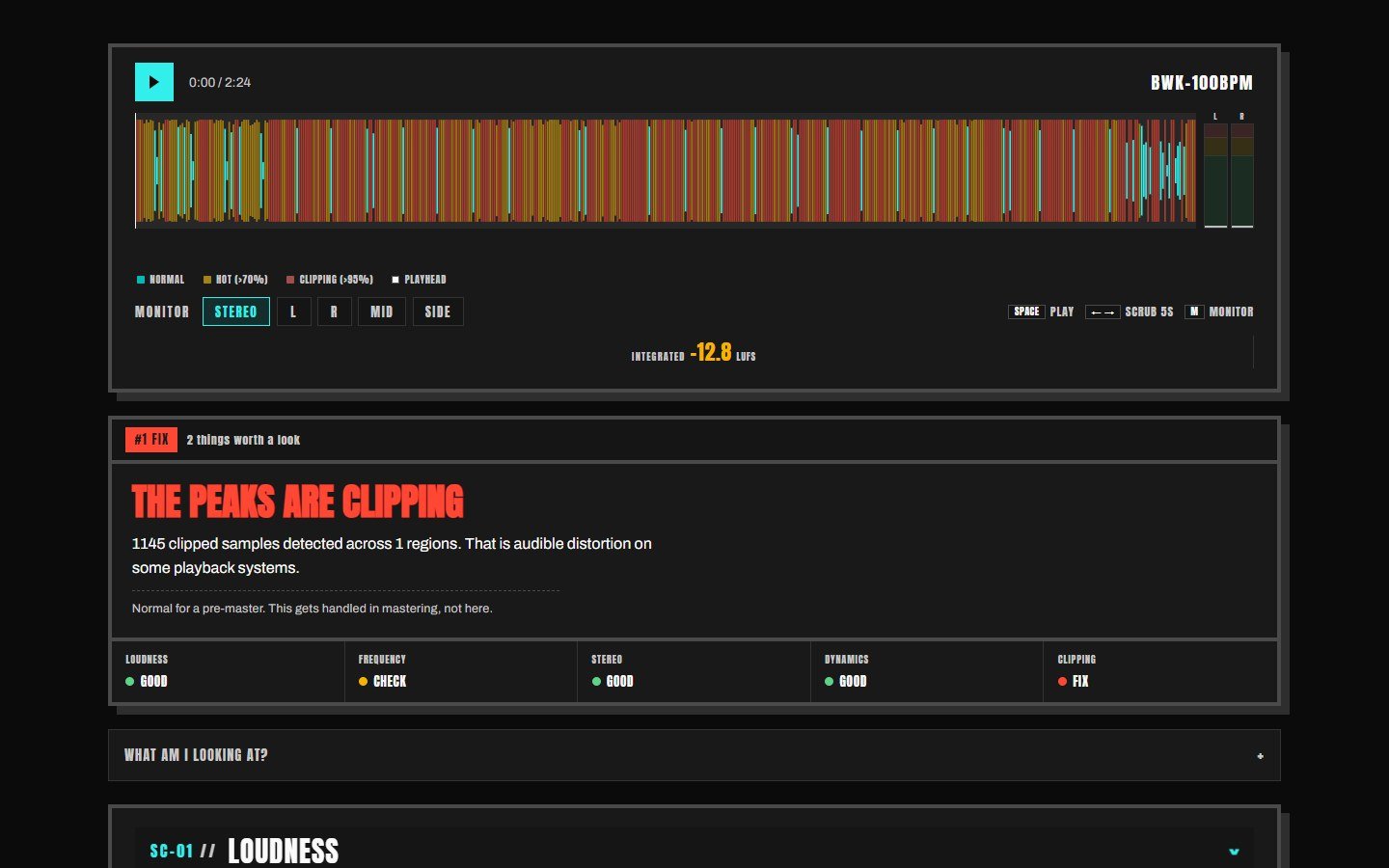Click the red dot beside Clipping FIX

[1062, 682]
